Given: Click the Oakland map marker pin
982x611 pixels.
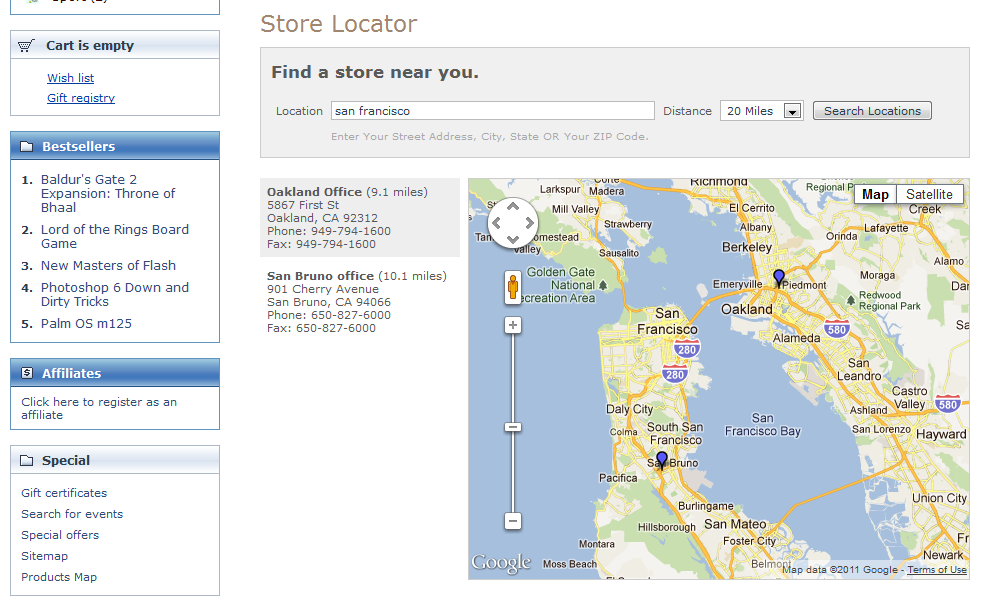Looking at the screenshot, I should [x=778, y=278].
